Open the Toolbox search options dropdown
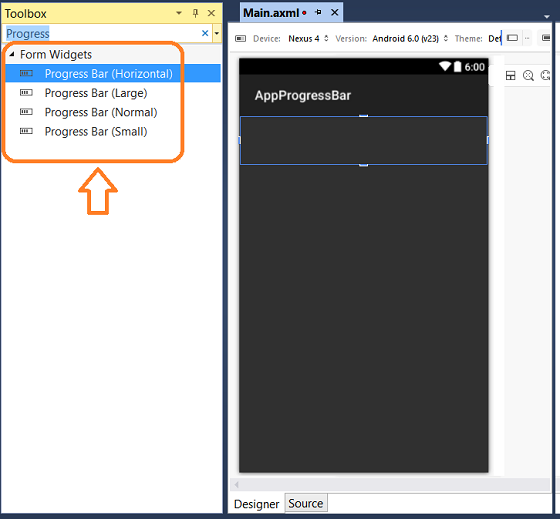Image resolution: width=560 pixels, height=519 pixels. (x=217, y=33)
